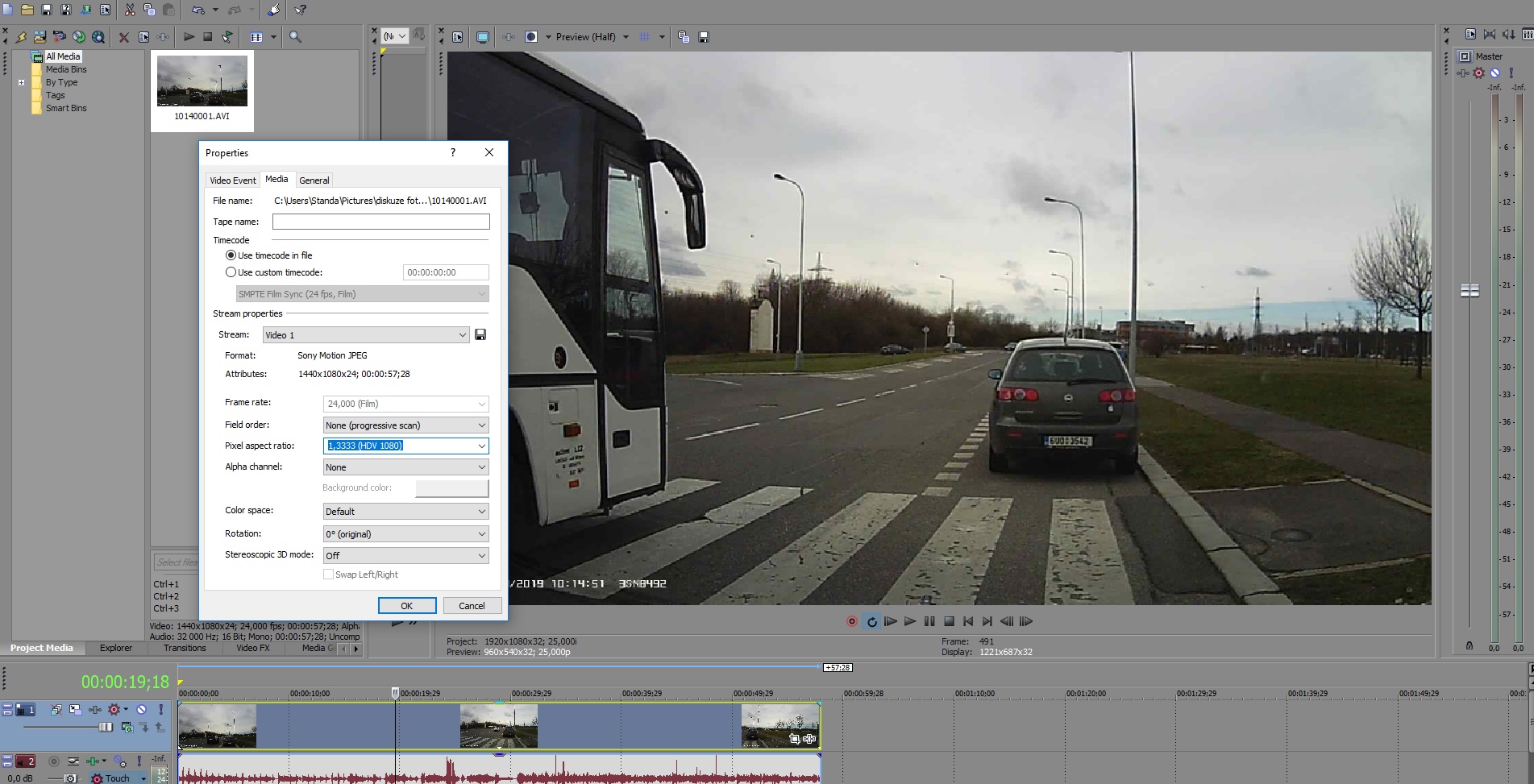Open the Pixel aspect ratio dropdown
Viewport: 1534px width, 784px height.
coord(481,446)
